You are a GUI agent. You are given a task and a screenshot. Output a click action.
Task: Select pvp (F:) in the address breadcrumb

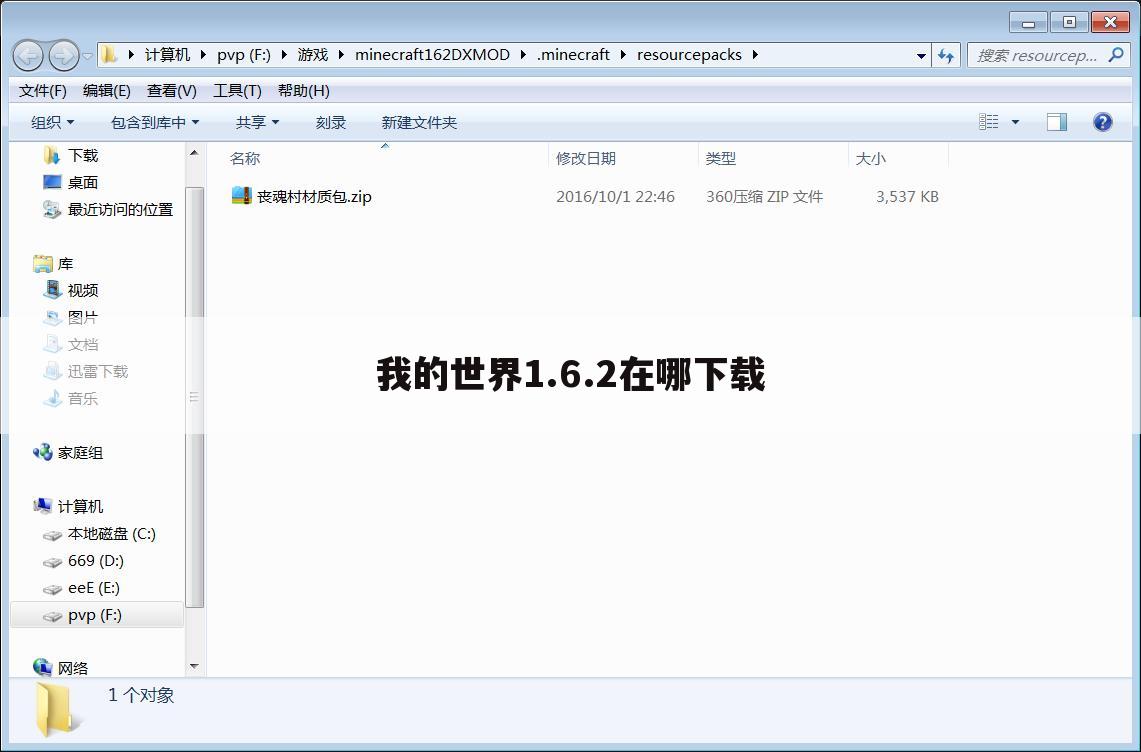click(x=244, y=55)
